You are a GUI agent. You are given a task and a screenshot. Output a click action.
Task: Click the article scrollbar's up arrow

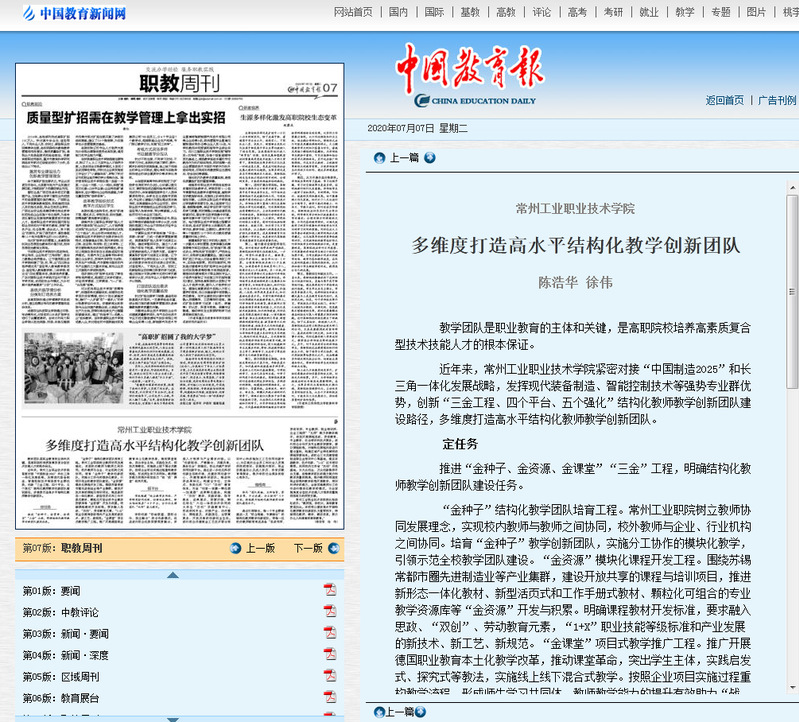pyautogui.click(x=792, y=177)
